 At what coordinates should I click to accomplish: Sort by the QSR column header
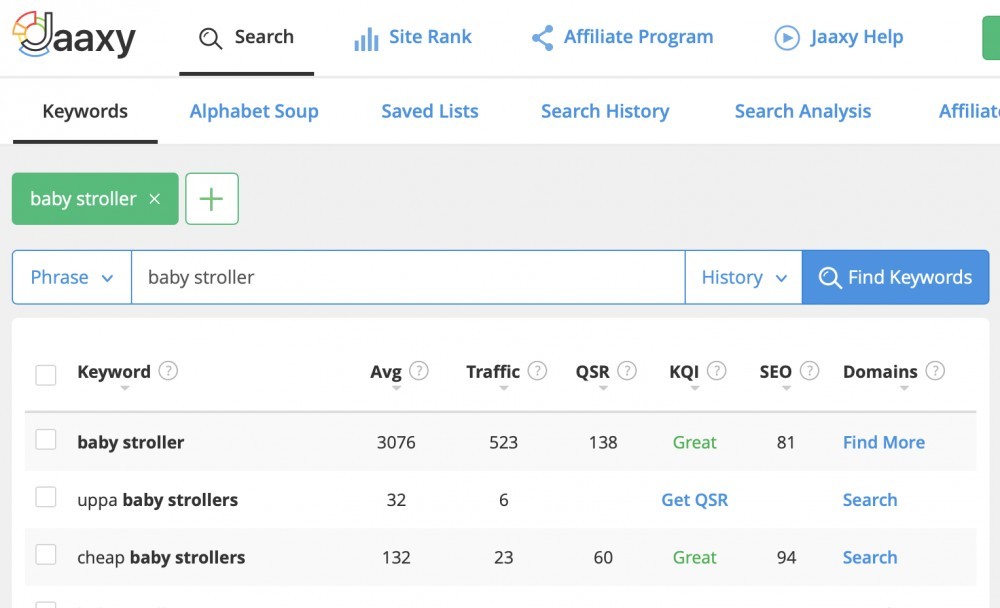click(x=592, y=372)
